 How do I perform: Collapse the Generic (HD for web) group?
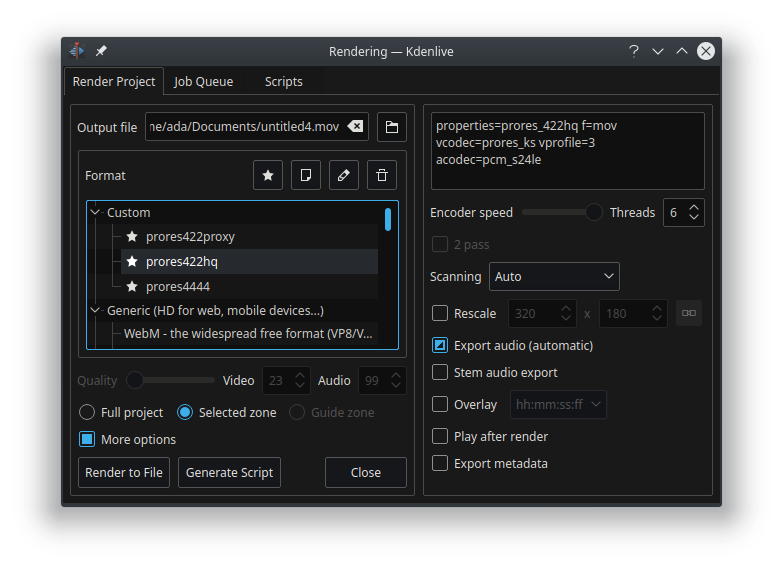click(94, 310)
